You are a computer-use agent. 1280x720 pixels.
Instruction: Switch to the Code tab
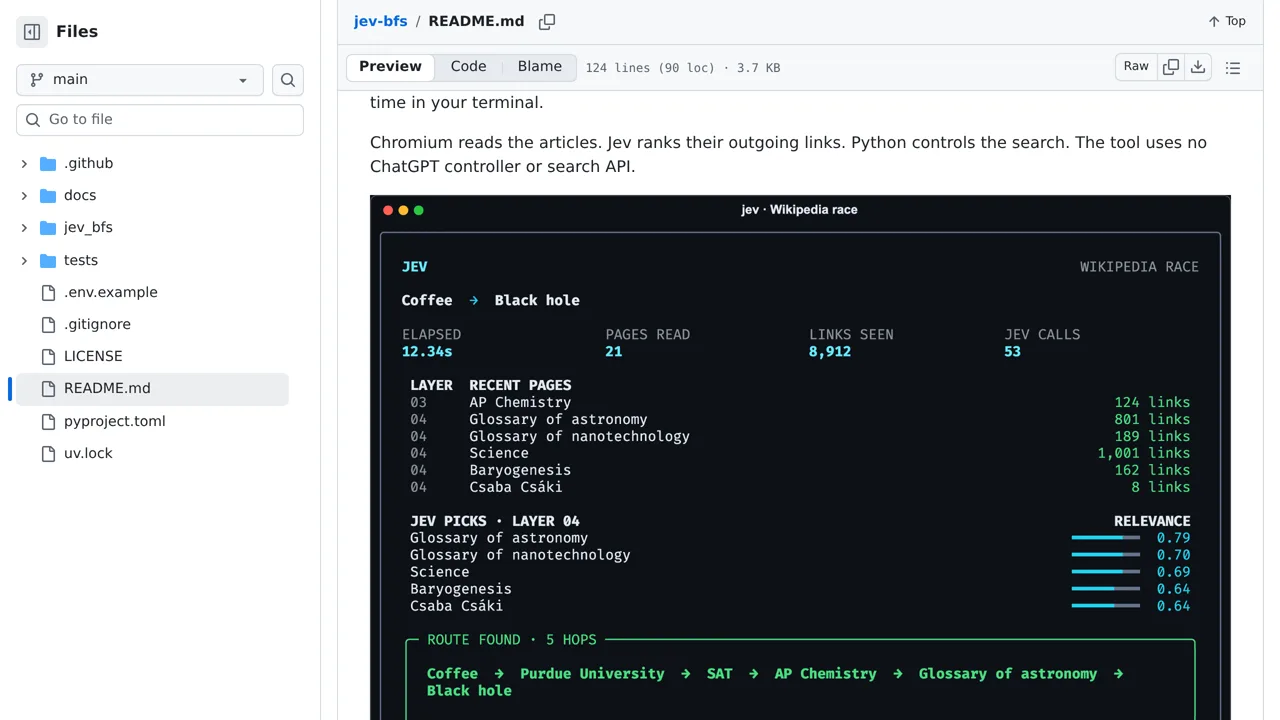468,67
